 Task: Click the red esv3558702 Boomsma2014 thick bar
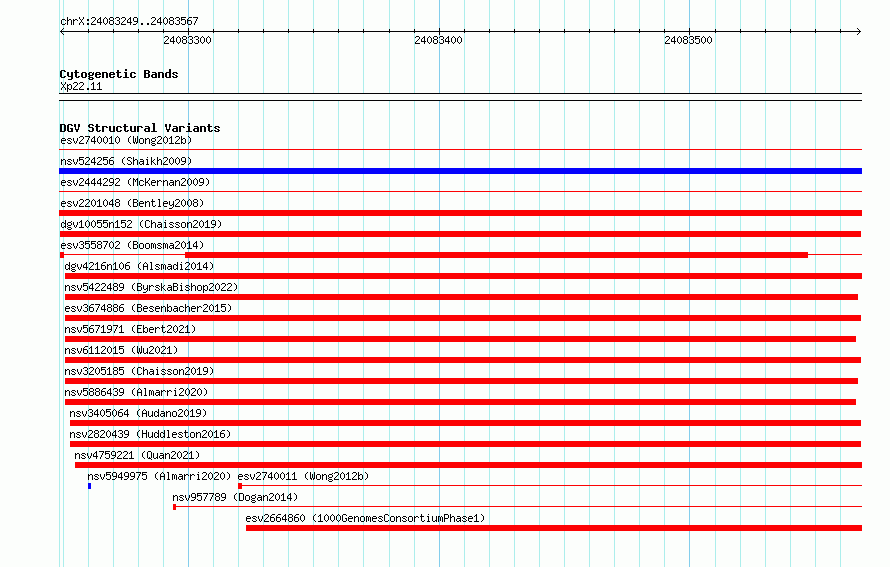pos(497,255)
